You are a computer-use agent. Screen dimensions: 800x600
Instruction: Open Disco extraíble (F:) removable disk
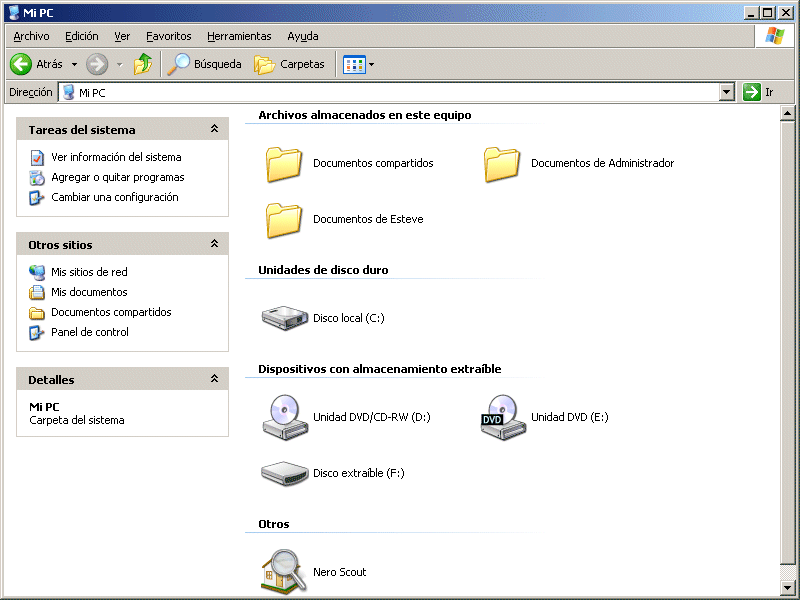pyautogui.click(x=285, y=472)
